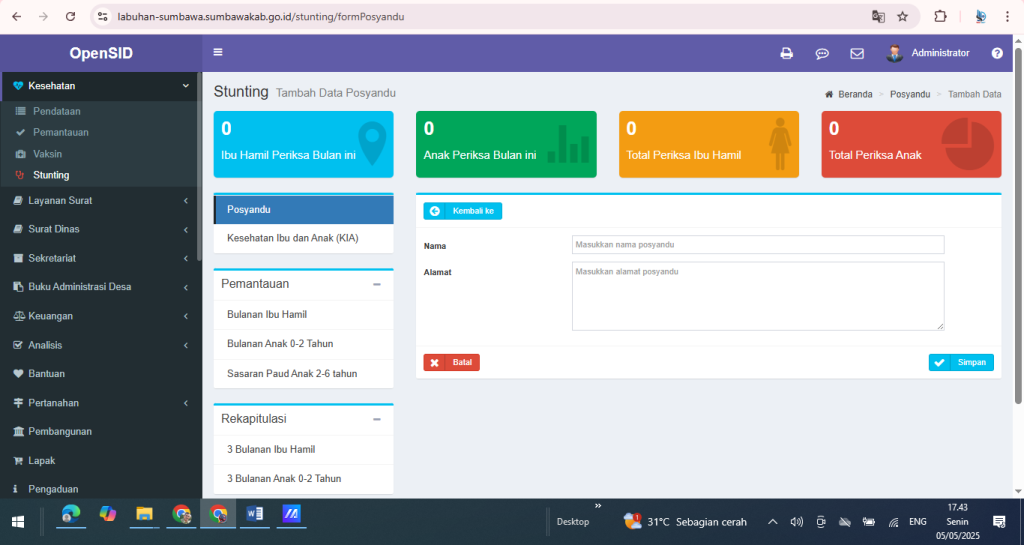Click the Administrator avatar picture

coord(894,53)
